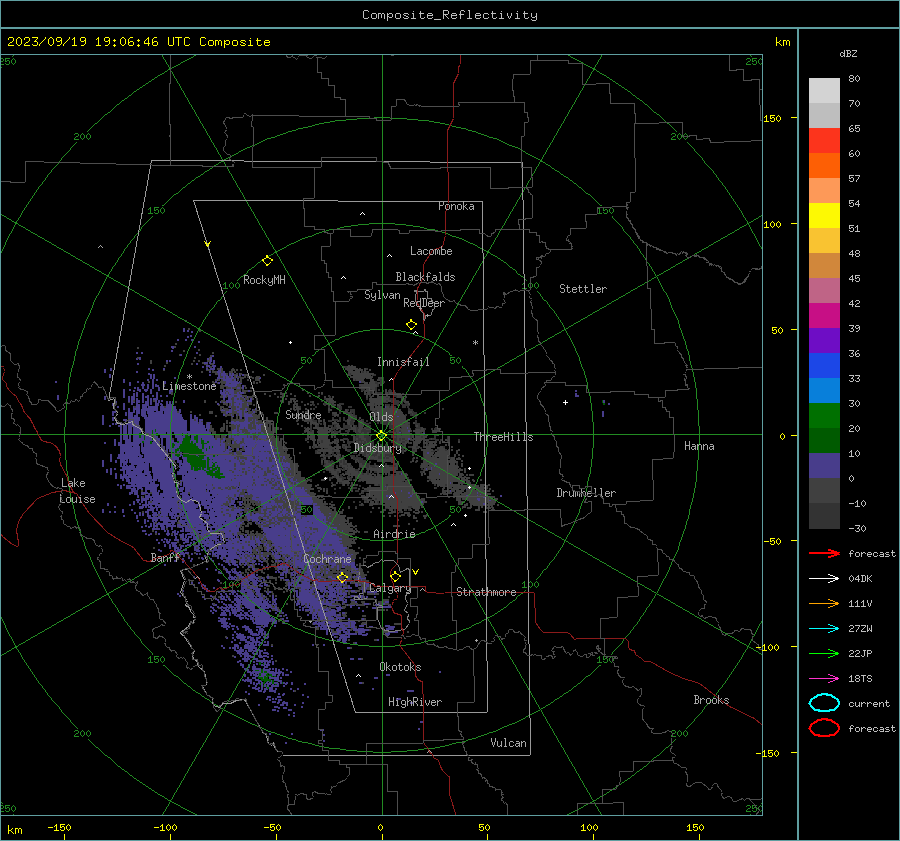This screenshot has height=841, width=900.
Task: Pick the green 20-30 dBZ color swatch
Action: (x=824, y=416)
